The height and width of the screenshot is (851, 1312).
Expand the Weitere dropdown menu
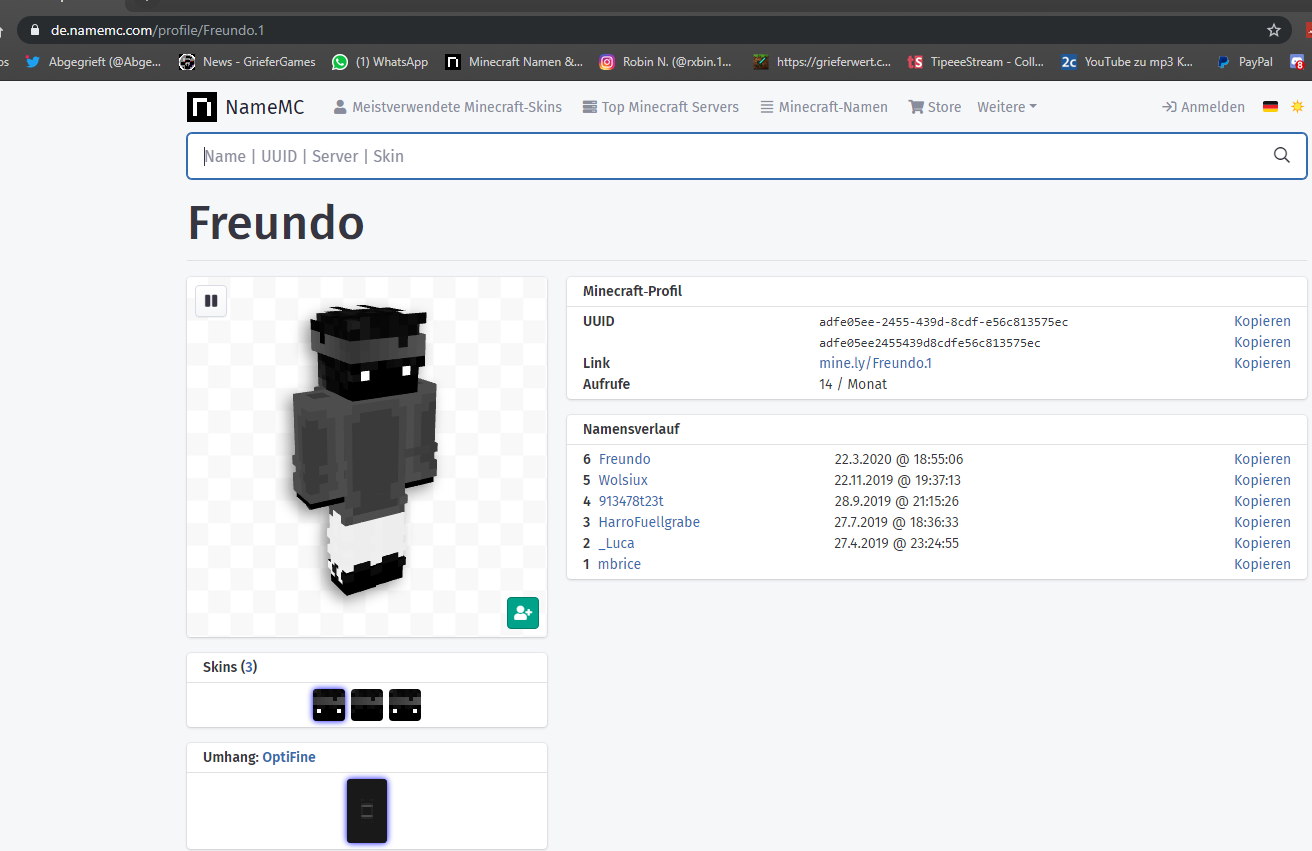1007,107
